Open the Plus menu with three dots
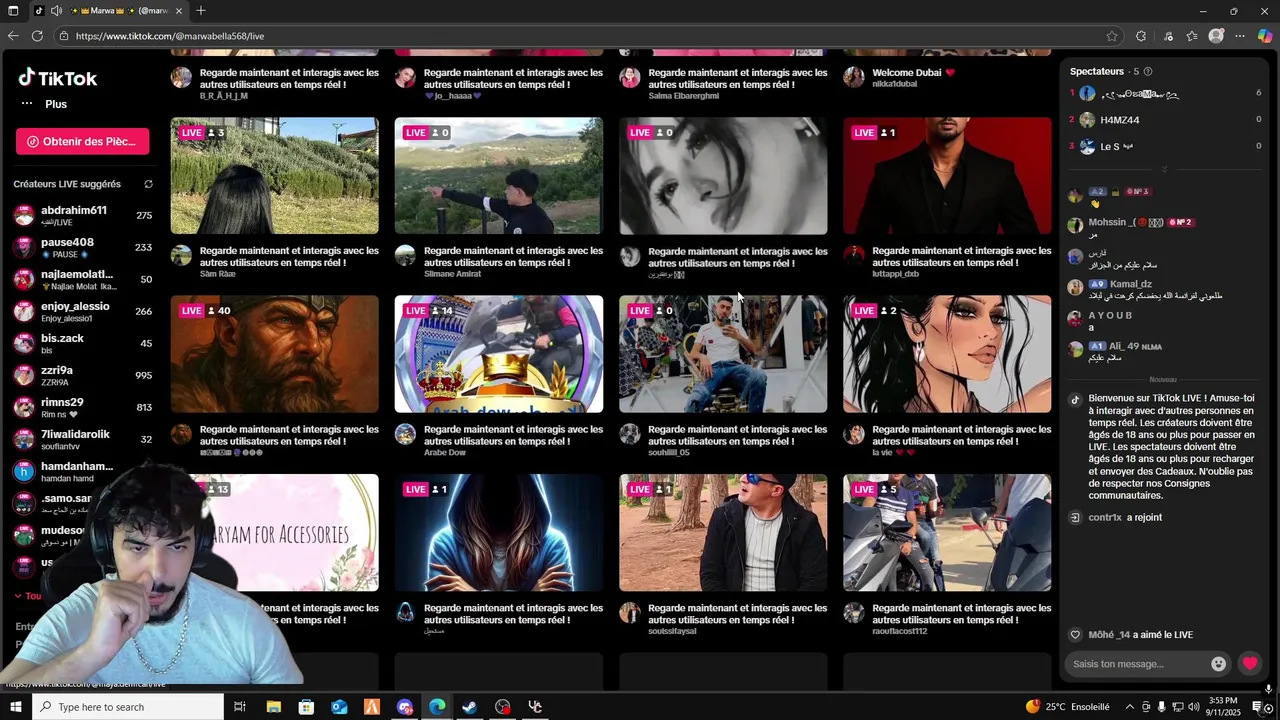This screenshot has height=720, width=1280. point(44,104)
